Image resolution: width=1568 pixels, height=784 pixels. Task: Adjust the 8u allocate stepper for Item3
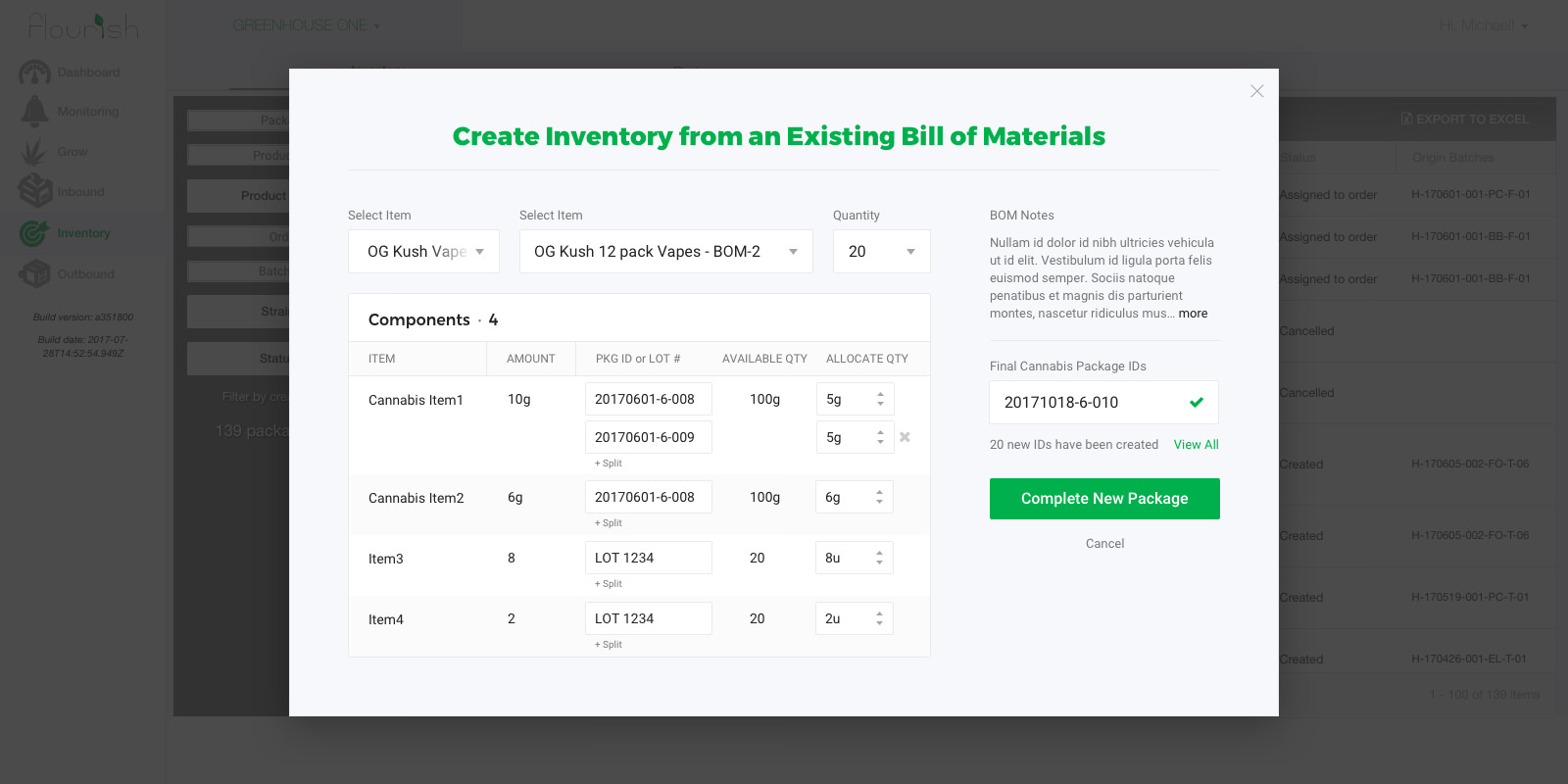coord(879,558)
